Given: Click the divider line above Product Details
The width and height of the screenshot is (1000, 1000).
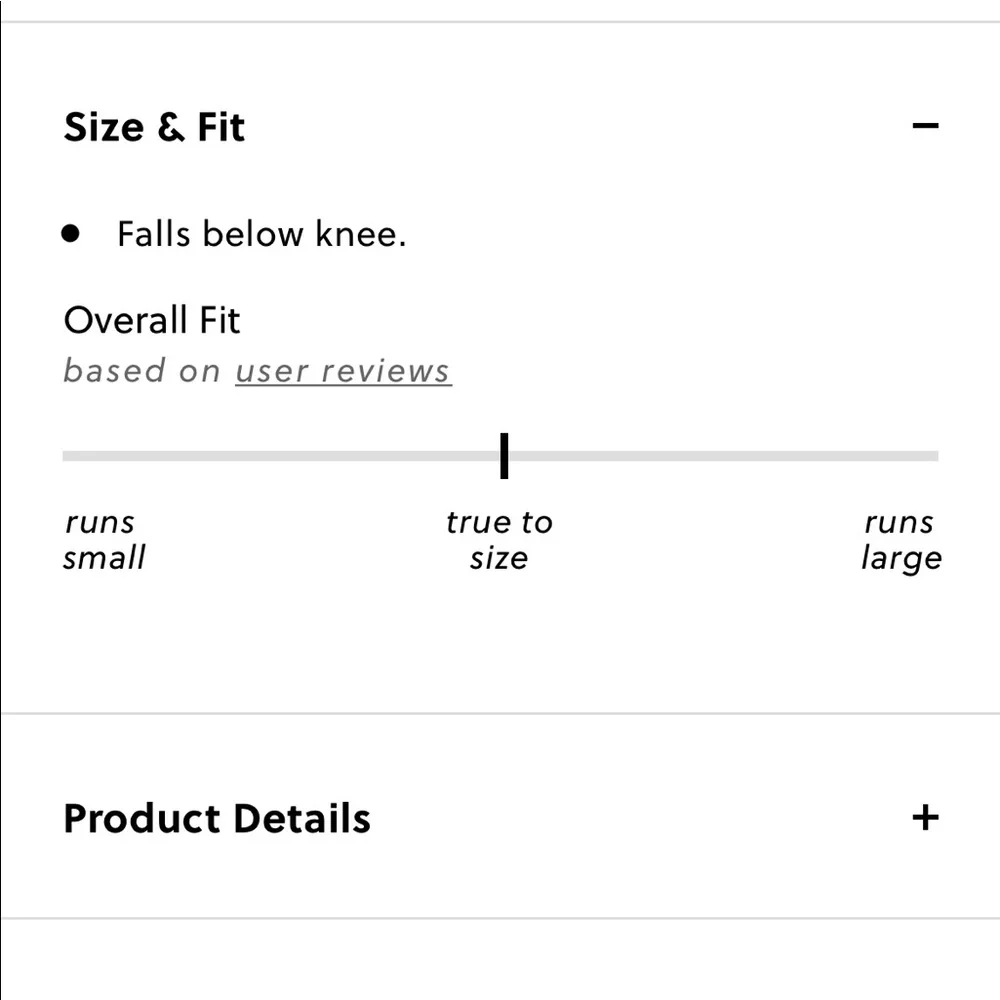Looking at the screenshot, I should point(500,714).
